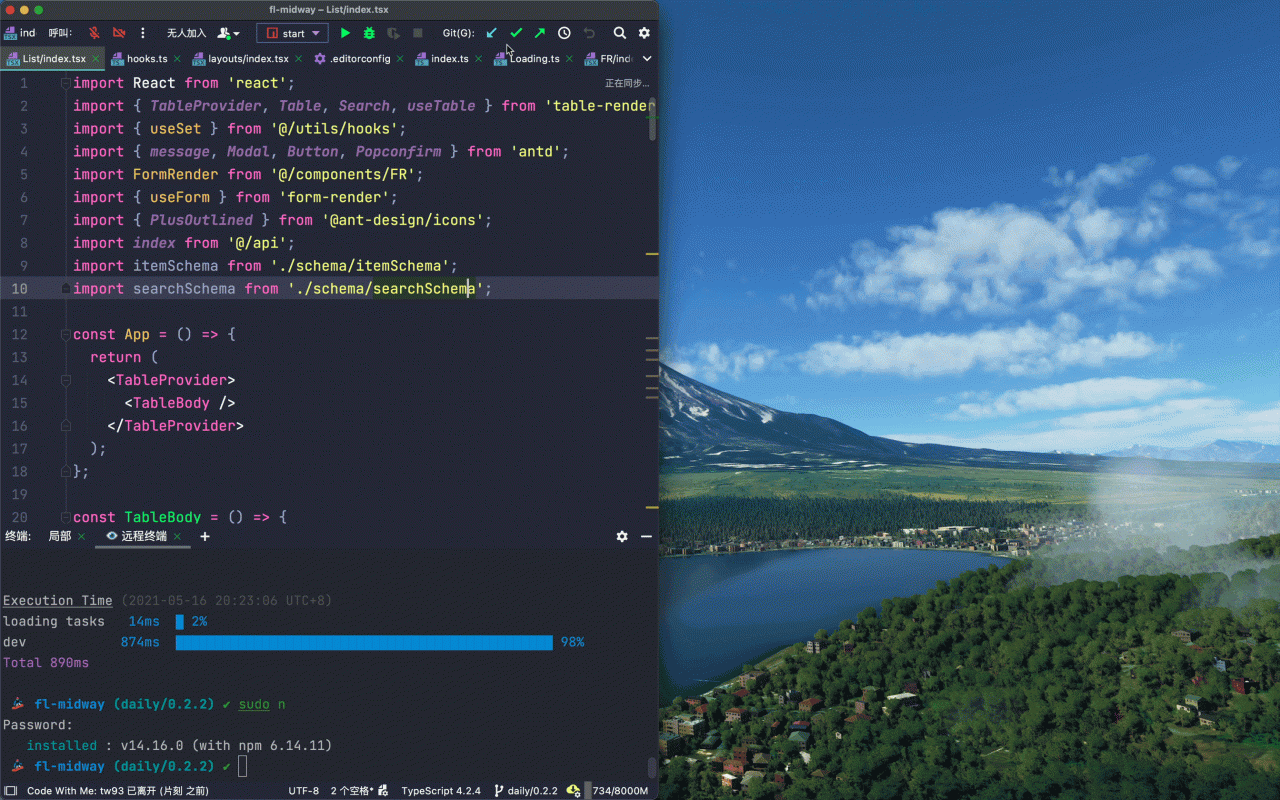Show hidden editor tabs chevron
The height and width of the screenshot is (800, 1280).
click(647, 58)
